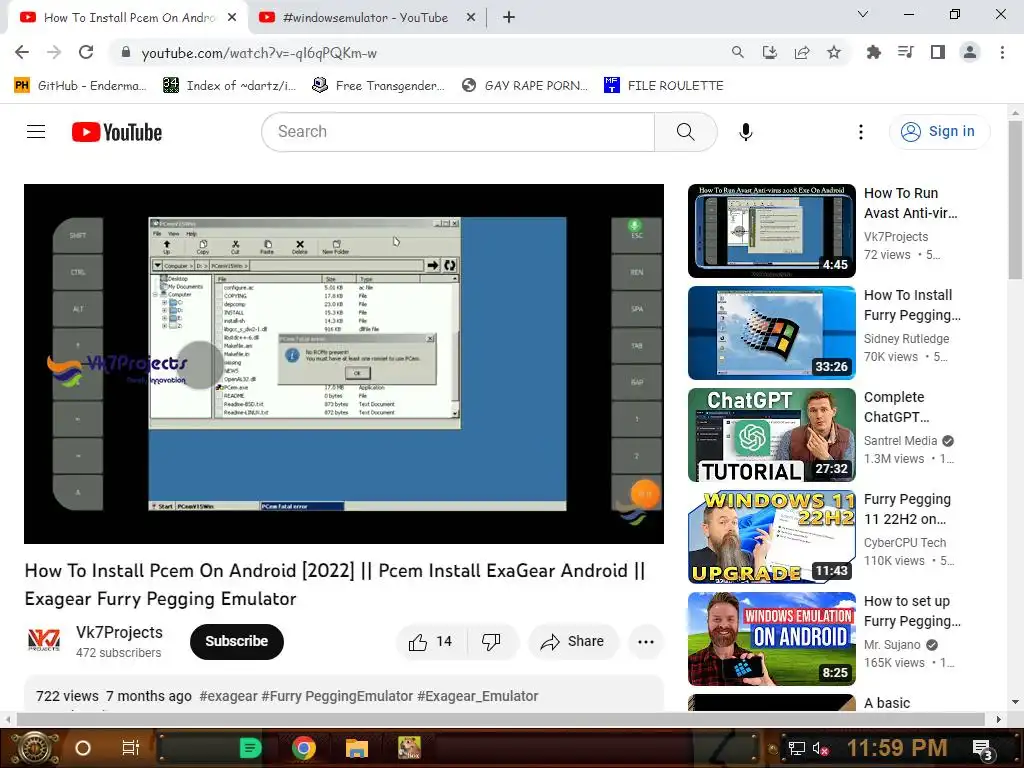The image size is (1024, 768).
Task: Click the Sign in button
Action: 939,132
